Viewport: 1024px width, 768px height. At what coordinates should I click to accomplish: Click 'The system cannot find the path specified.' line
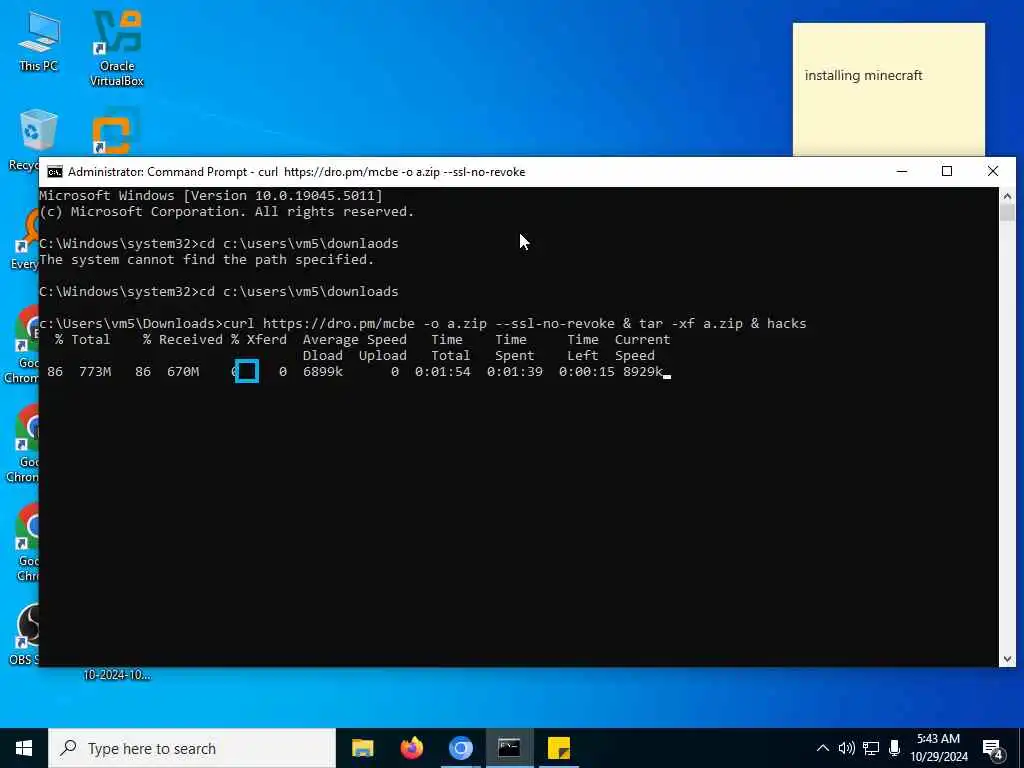[206, 260]
